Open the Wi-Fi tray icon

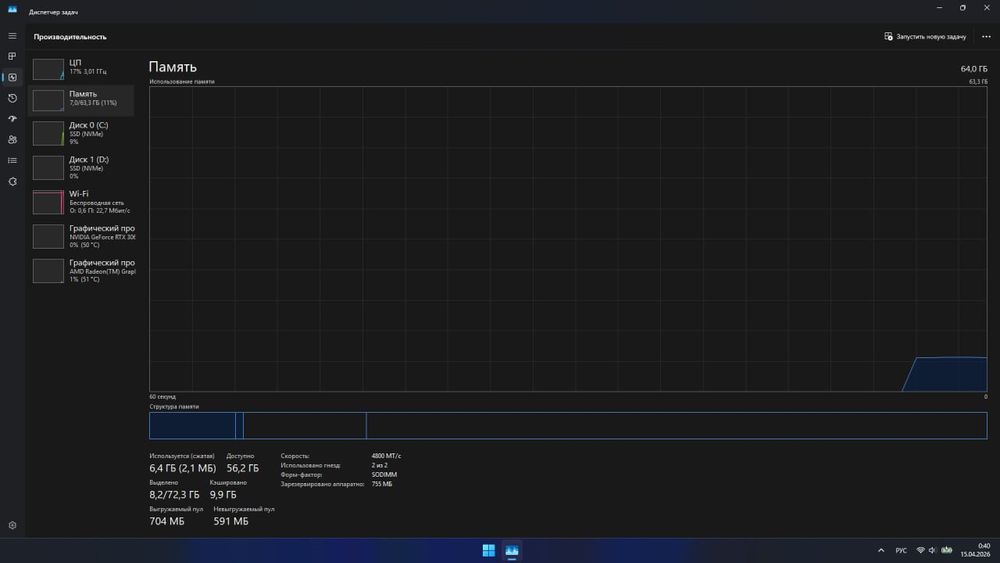(x=920, y=550)
